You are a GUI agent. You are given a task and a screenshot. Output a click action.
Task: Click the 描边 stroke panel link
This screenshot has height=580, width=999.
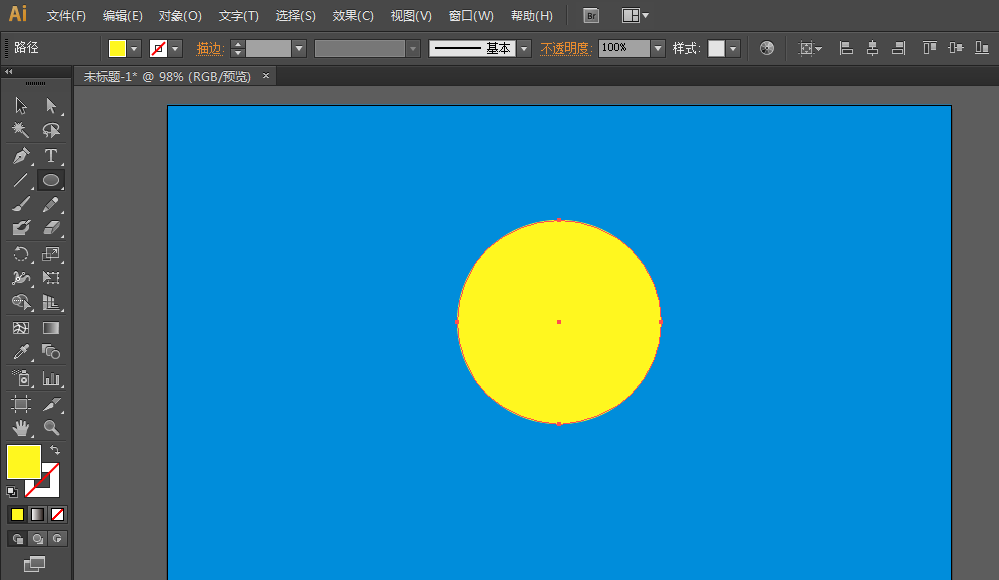(210, 48)
